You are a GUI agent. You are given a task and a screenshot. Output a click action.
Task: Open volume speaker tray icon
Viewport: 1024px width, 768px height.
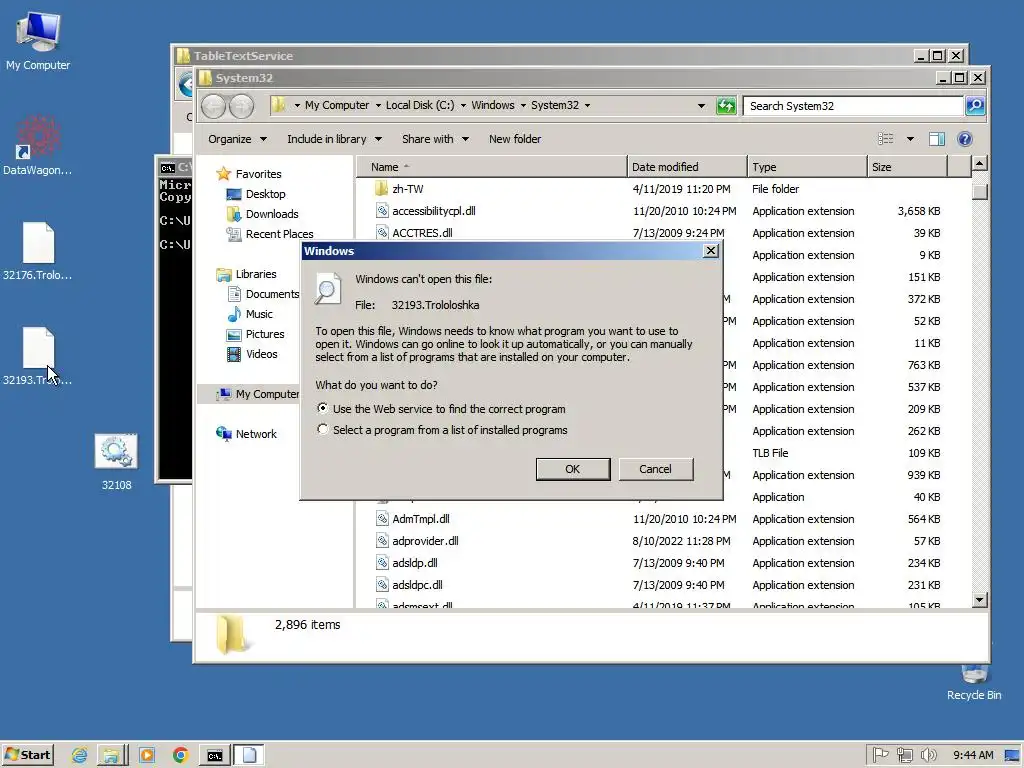[929, 755]
